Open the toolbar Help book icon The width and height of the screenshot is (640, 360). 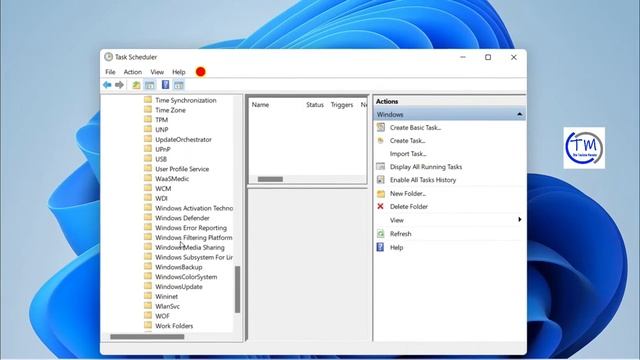coord(165,84)
